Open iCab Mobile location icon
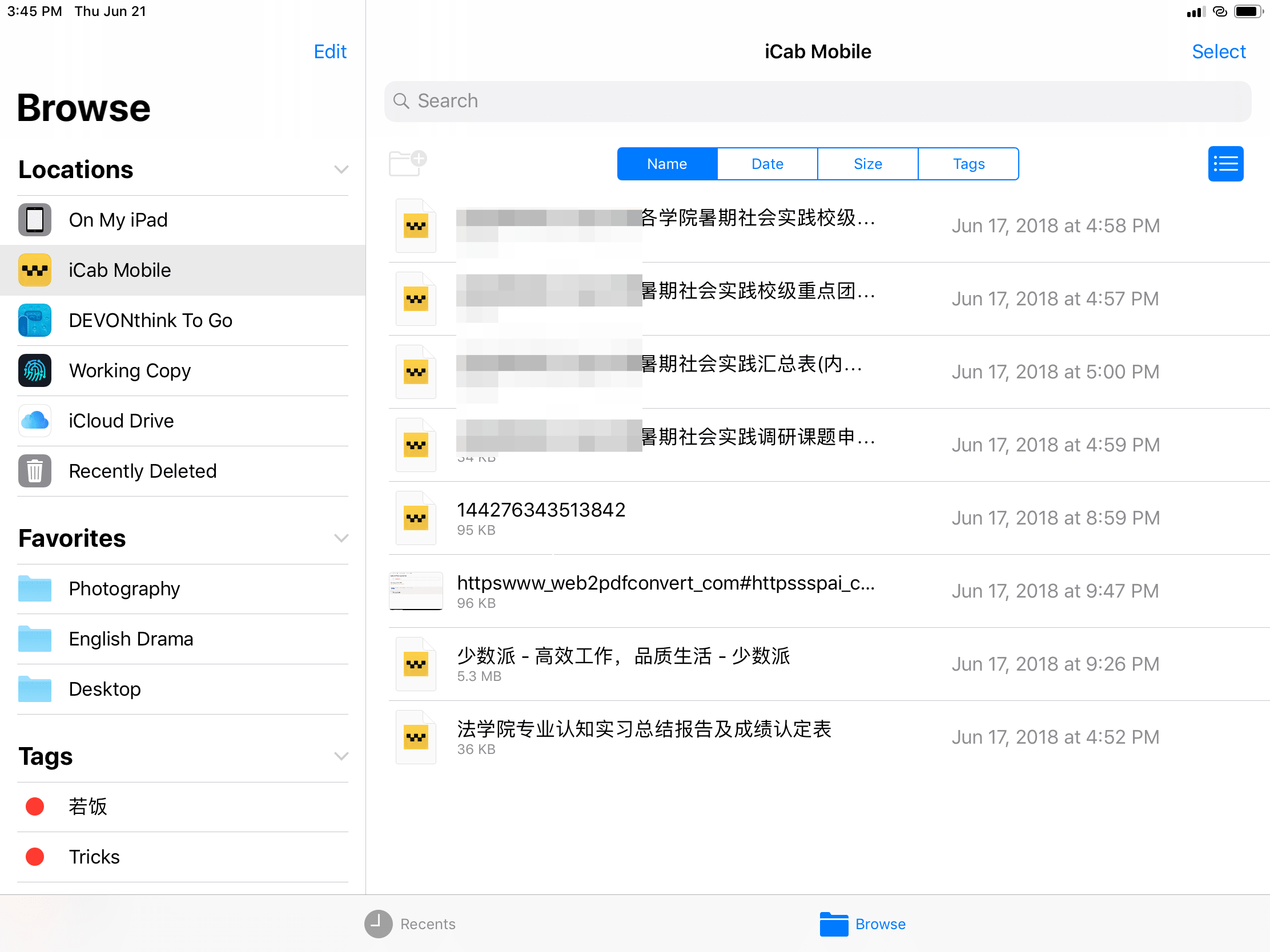 (34, 271)
